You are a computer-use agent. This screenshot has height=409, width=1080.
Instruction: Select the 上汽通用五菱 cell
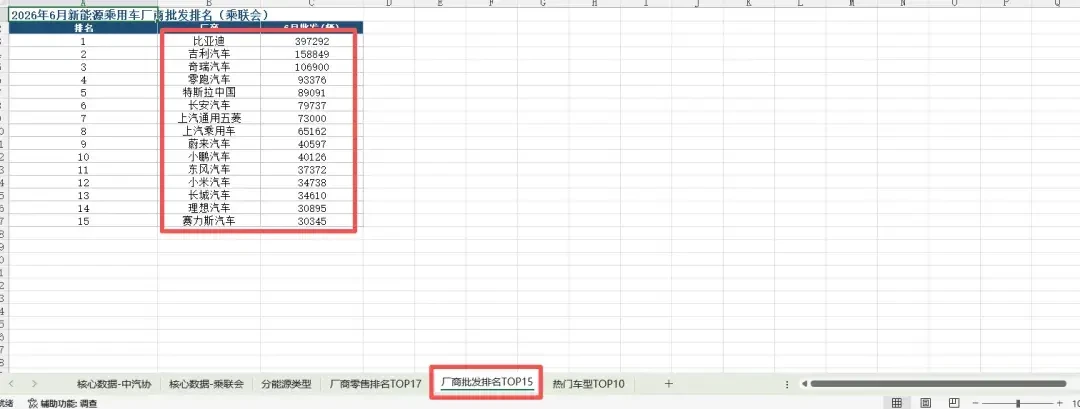click(x=209, y=118)
